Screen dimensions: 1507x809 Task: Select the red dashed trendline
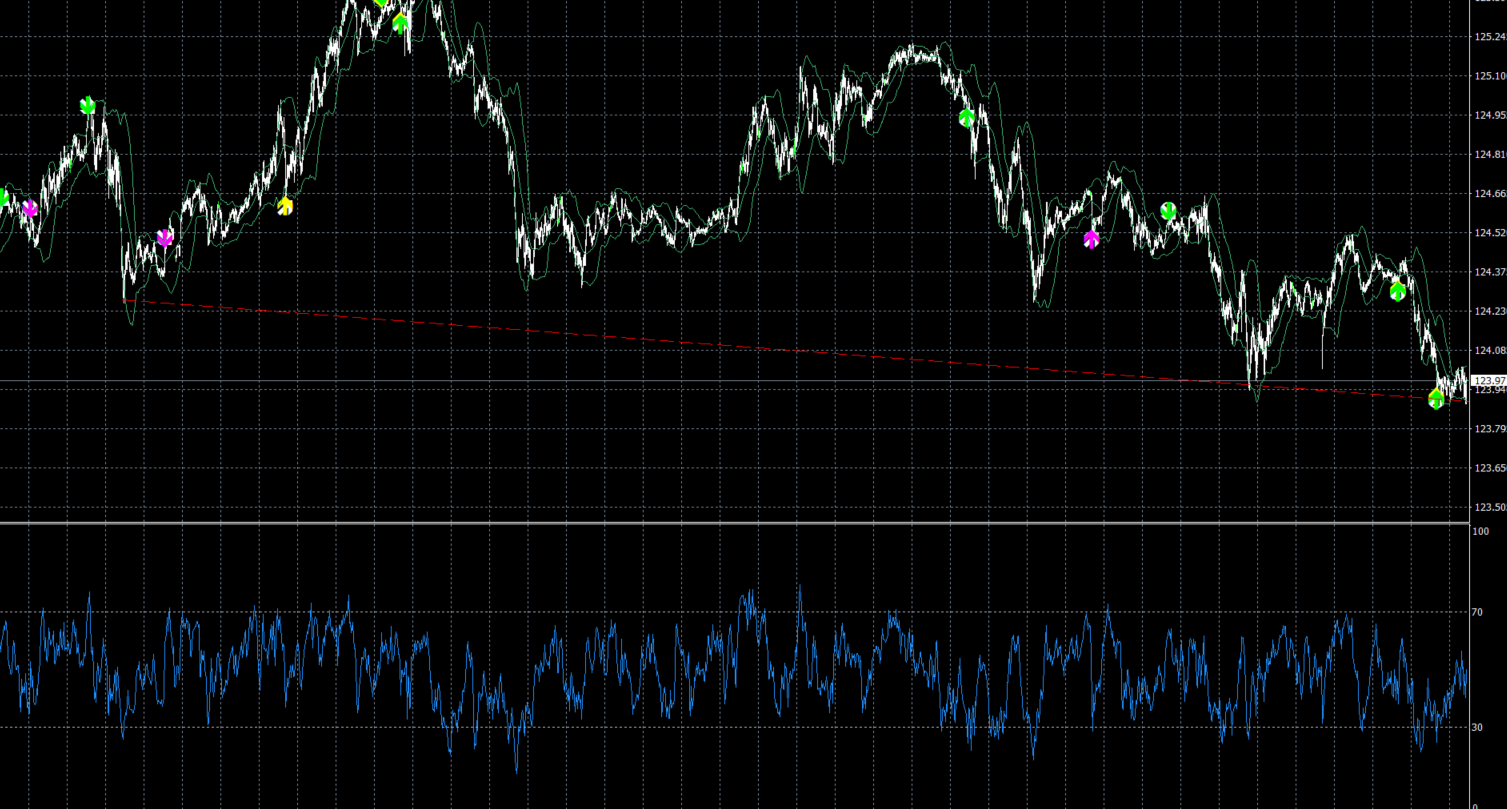click(x=700, y=343)
